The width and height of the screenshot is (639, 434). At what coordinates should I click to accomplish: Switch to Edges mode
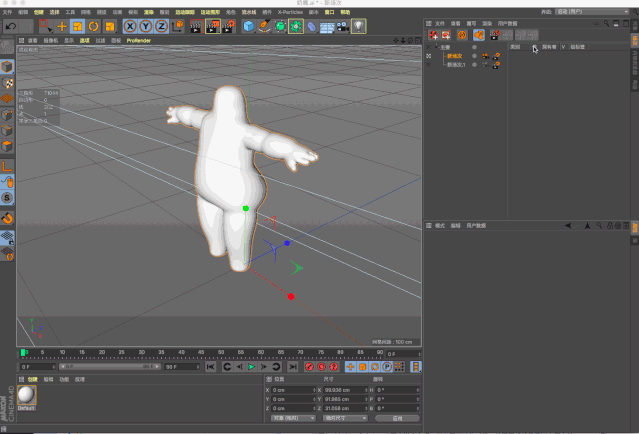pos(7,130)
